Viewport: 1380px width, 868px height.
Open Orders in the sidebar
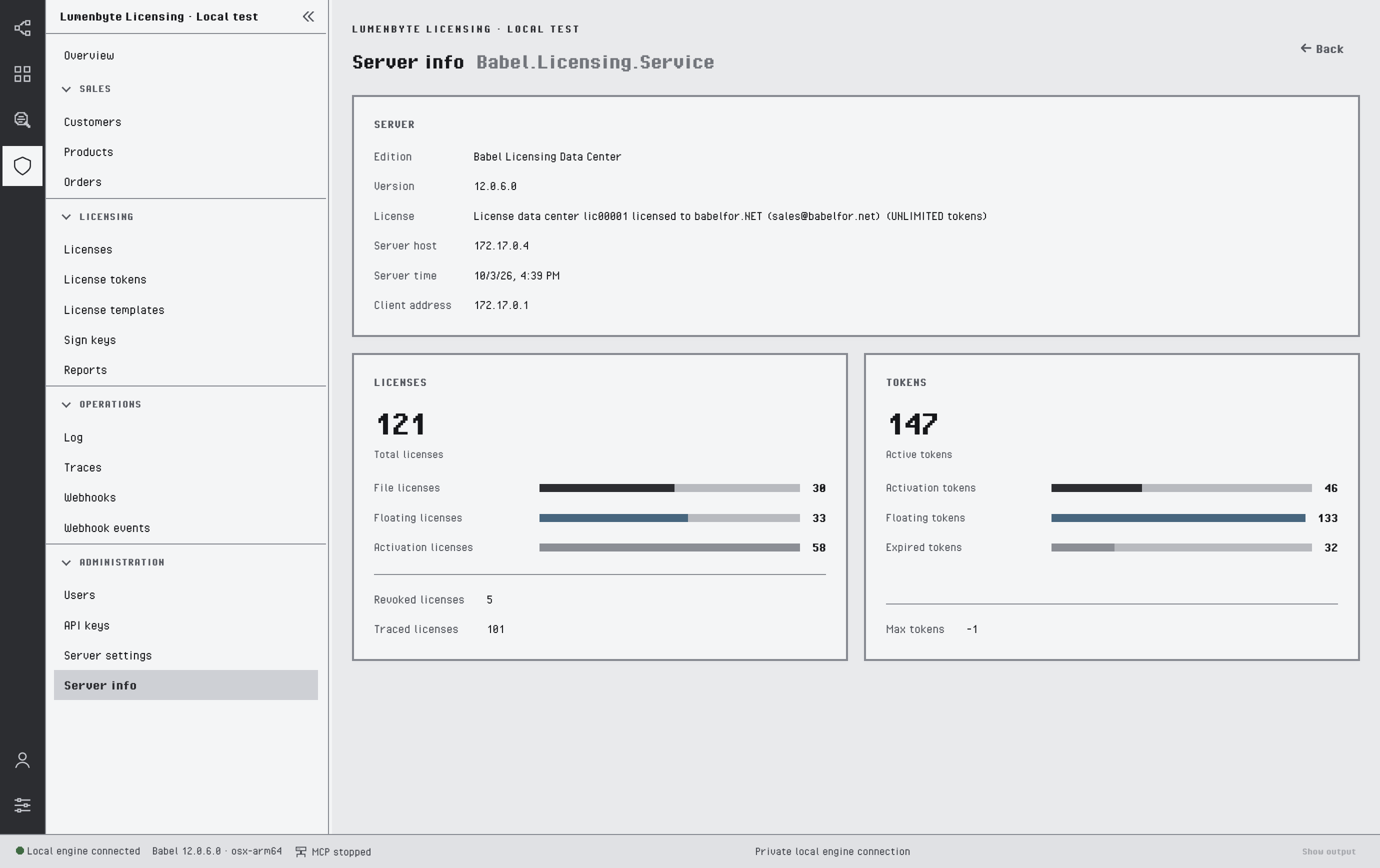(x=185, y=182)
